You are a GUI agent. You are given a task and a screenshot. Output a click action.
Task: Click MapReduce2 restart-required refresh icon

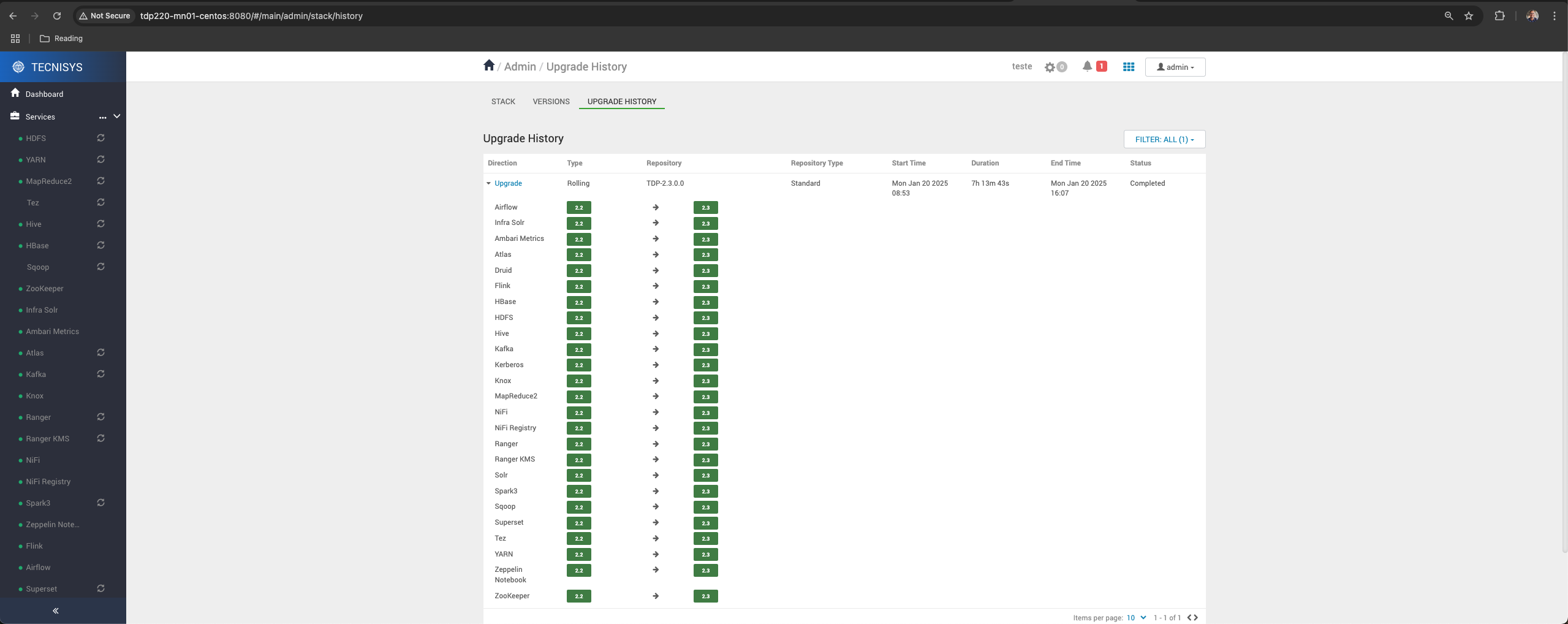(x=101, y=181)
